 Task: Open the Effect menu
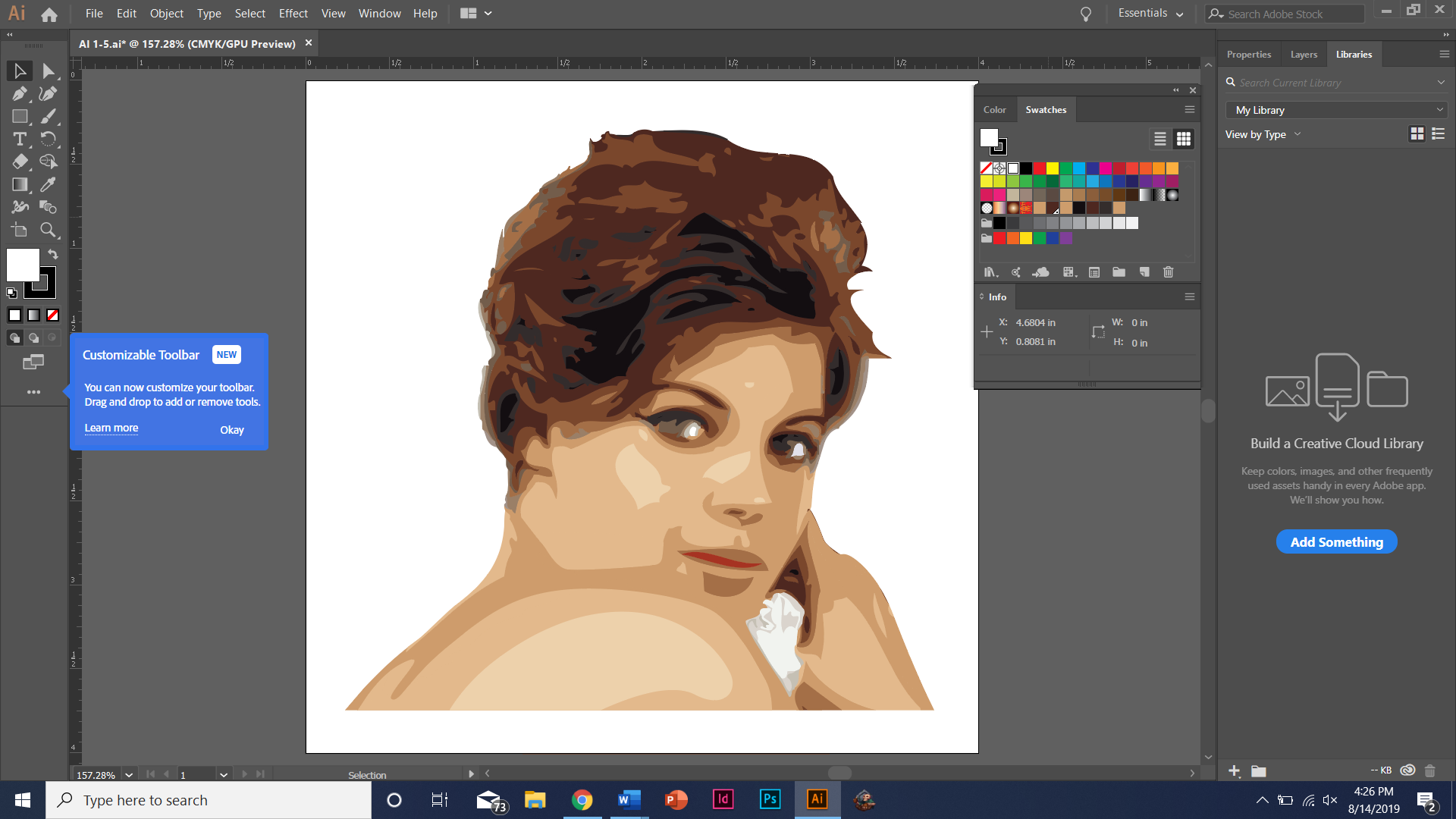[x=293, y=14]
